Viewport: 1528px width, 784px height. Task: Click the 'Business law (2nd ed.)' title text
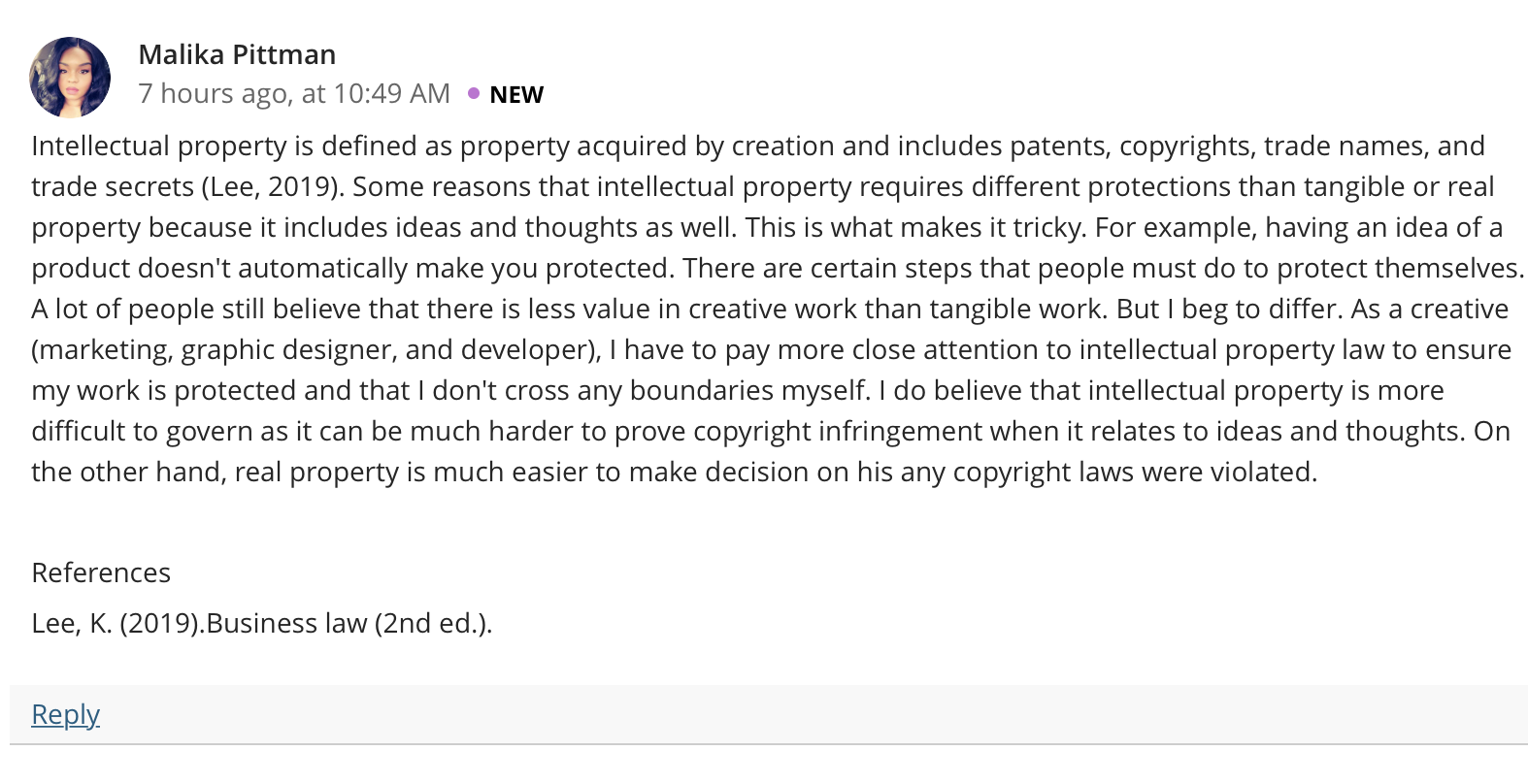(x=349, y=623)
